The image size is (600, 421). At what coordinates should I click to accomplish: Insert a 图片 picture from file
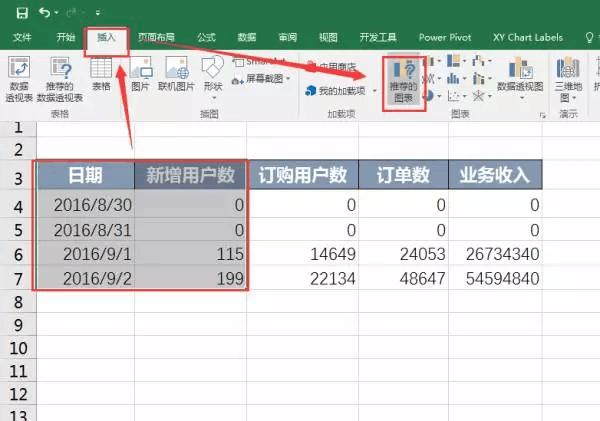[x=140, y=74]
